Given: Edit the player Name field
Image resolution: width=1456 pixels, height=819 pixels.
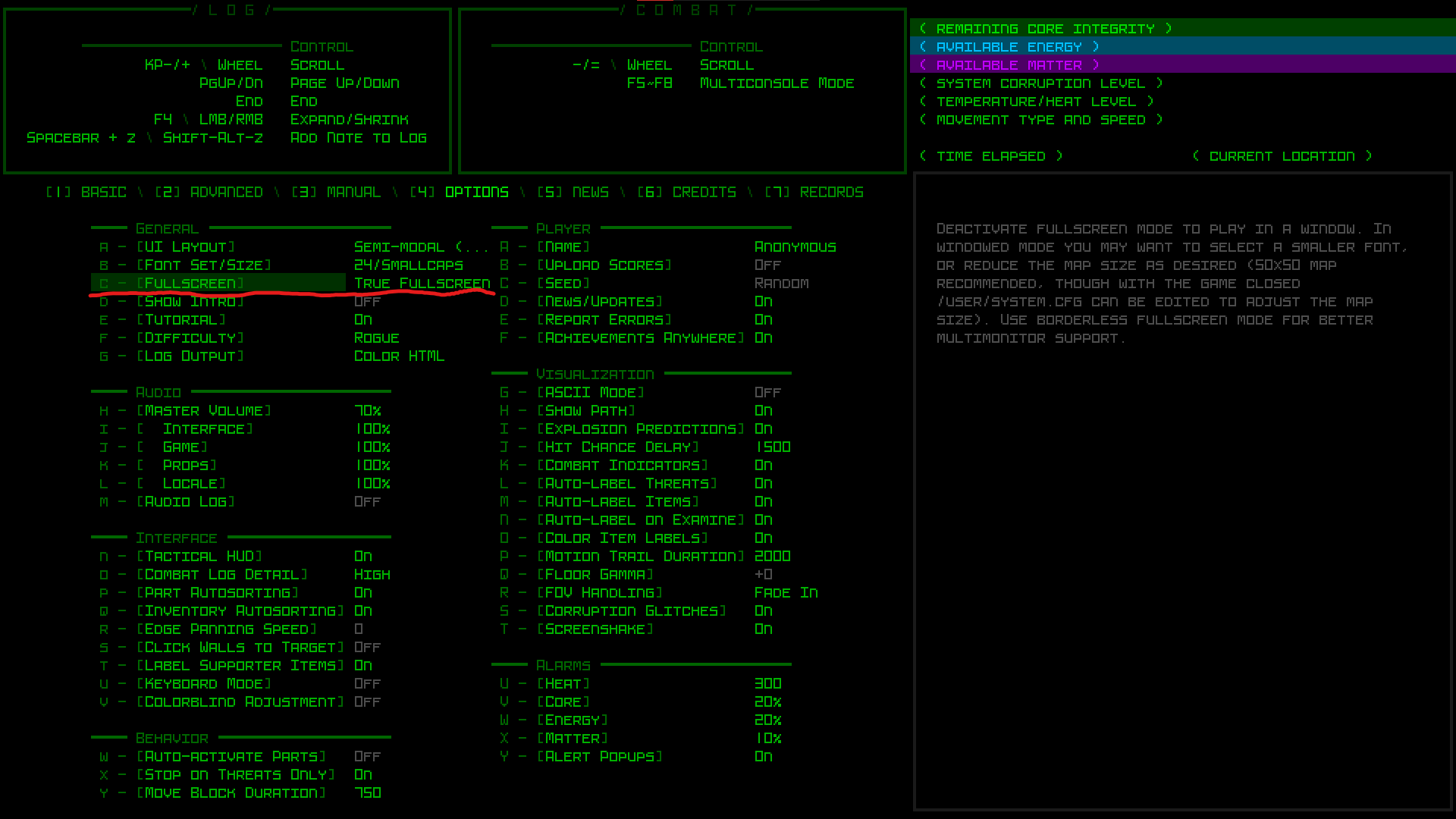Looking at the screenshot, I should click(x=563, y=247).
